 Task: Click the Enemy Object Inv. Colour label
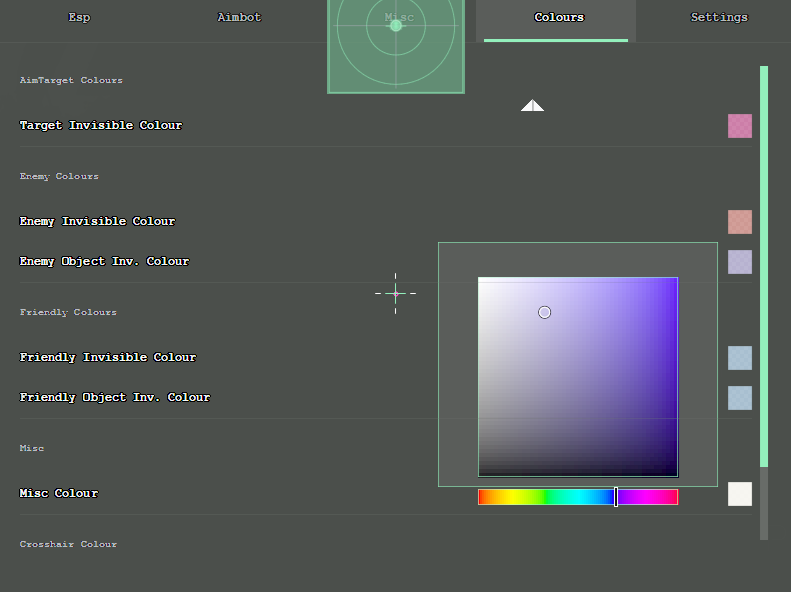pyautogui.click(x=104, y=262)
